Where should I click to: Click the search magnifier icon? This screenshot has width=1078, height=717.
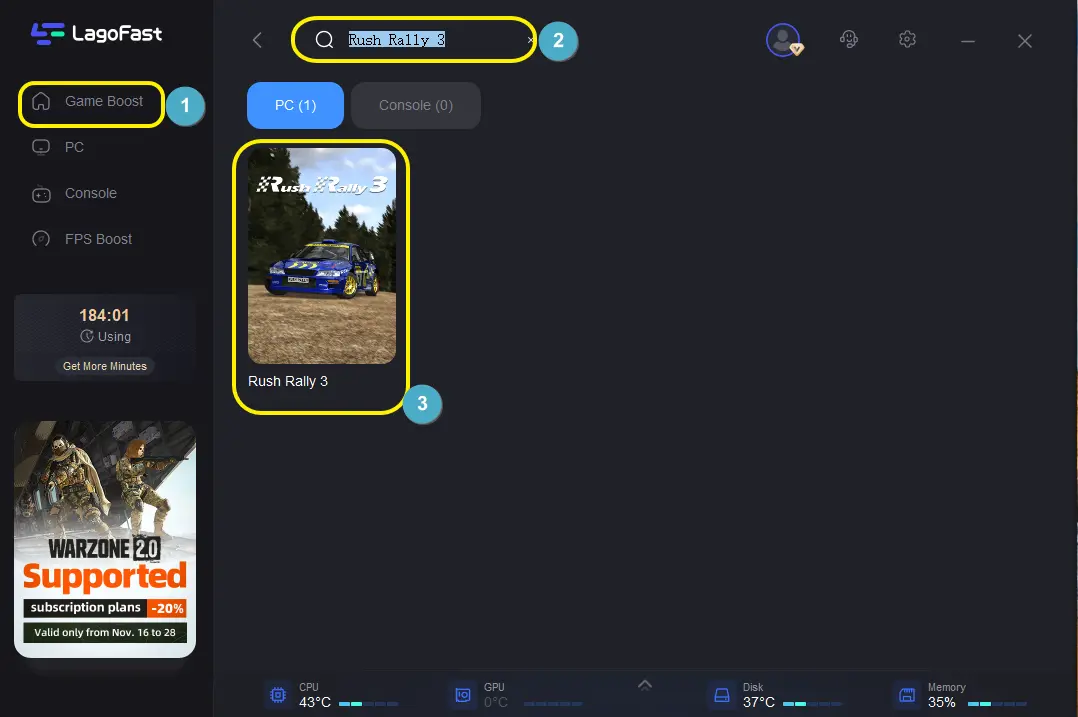coord(324,40)
